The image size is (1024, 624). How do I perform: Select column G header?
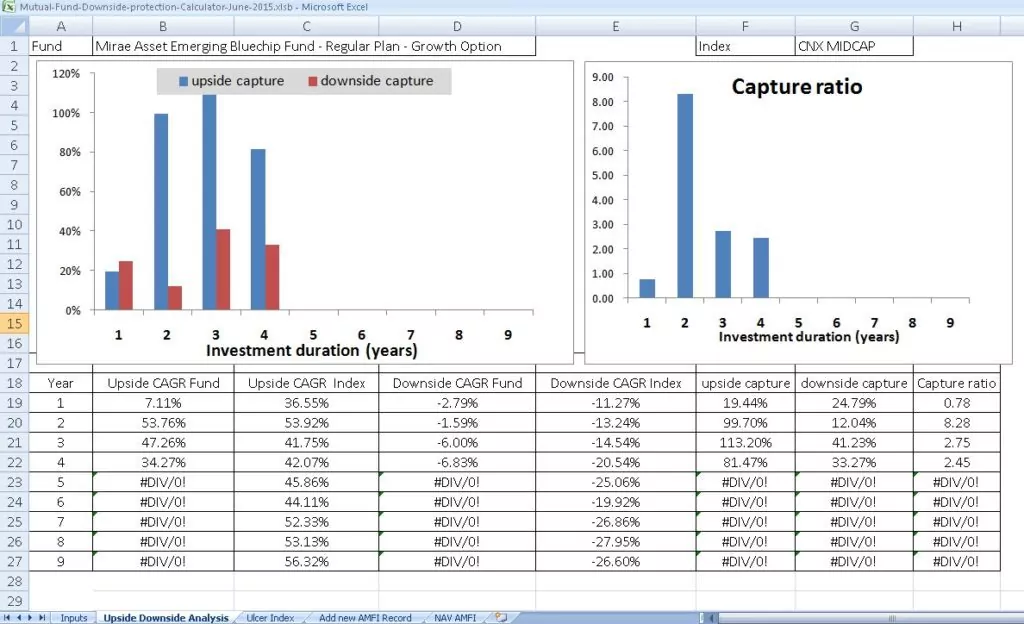point(854,26)
